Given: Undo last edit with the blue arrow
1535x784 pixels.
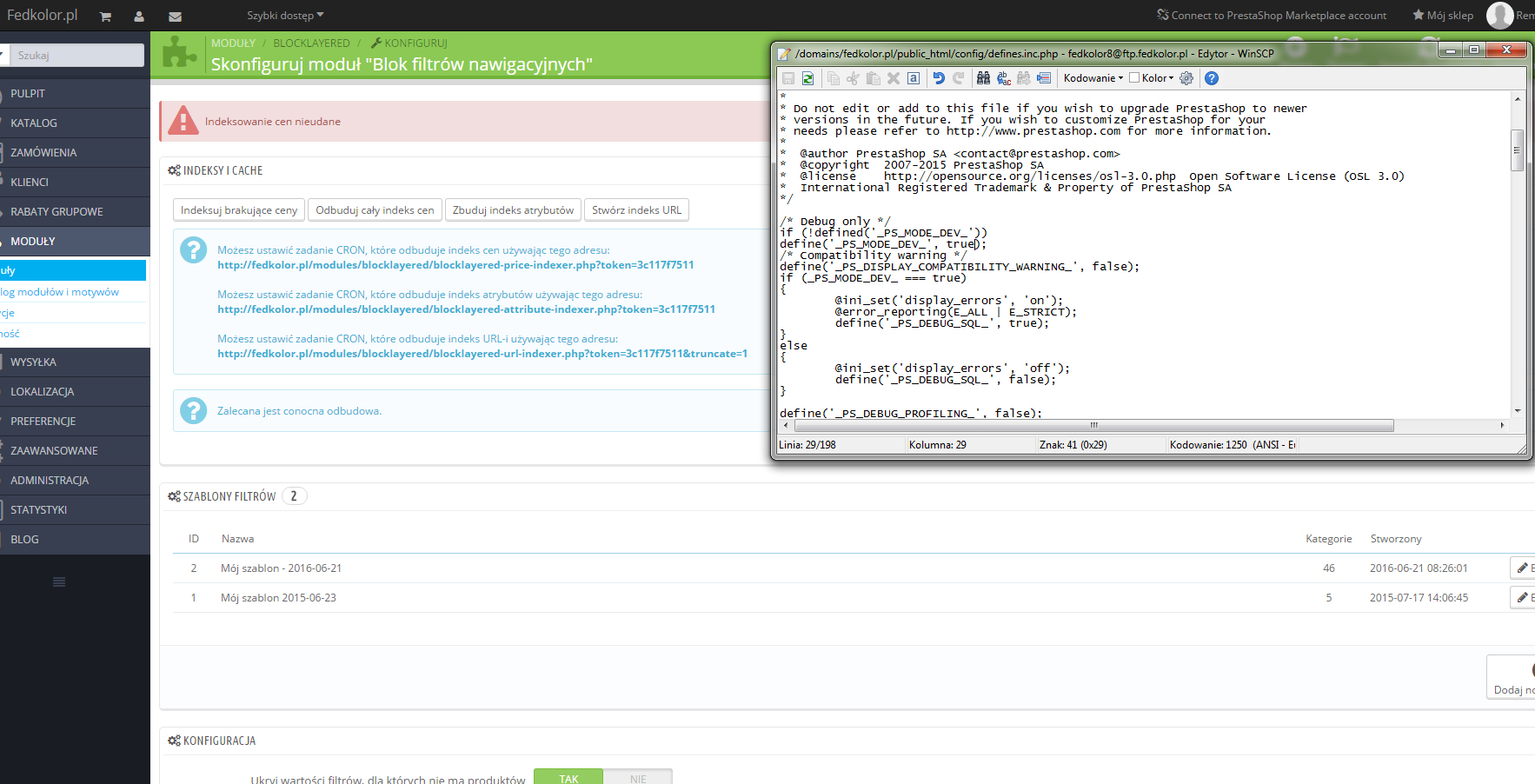Looking at the screenshot, I should click(x=939, y=78).
